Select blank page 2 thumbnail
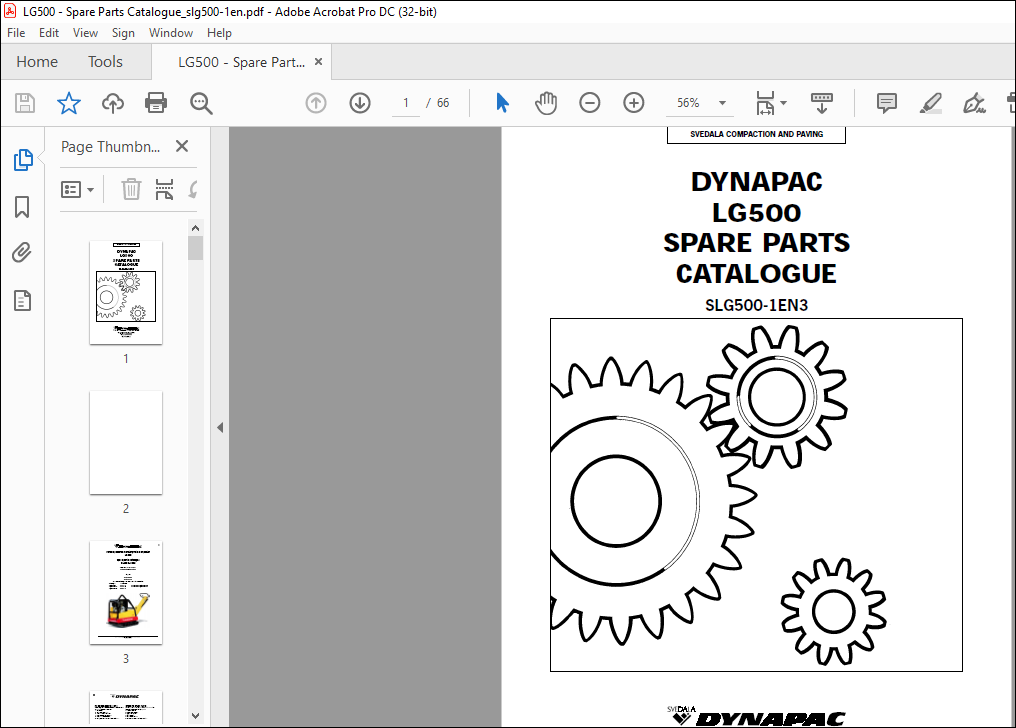This screenshot has width=1016, height=728. point(126,442)
